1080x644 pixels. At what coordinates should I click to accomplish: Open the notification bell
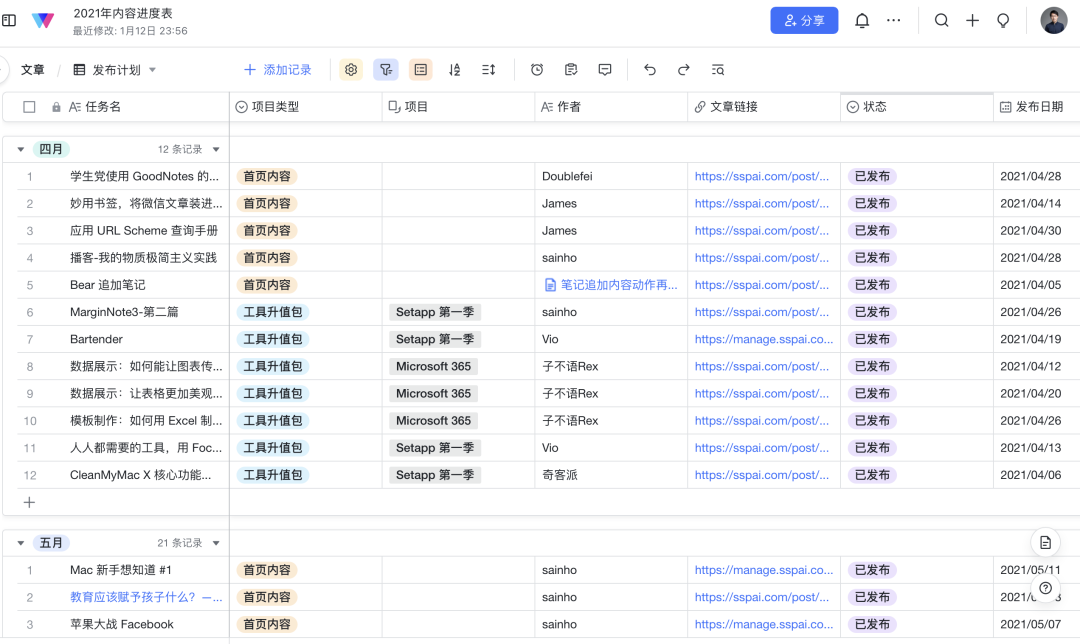(862, 21)
